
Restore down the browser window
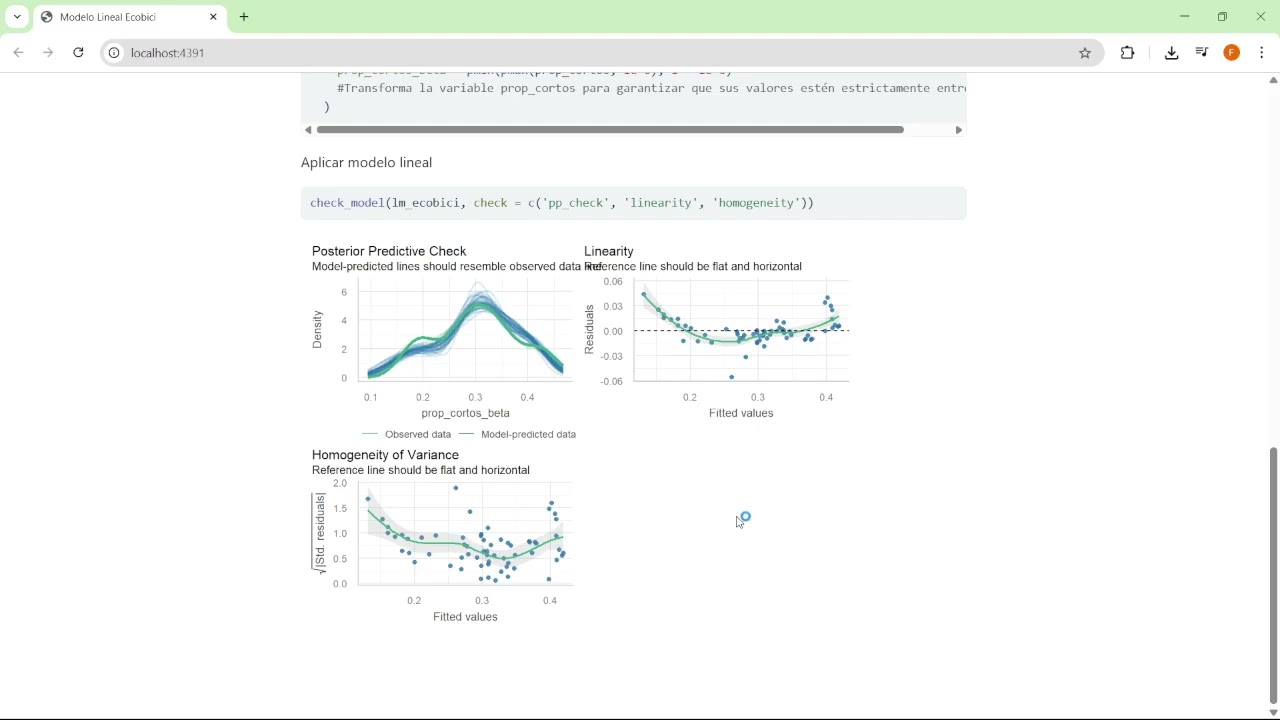[1223, 17]
